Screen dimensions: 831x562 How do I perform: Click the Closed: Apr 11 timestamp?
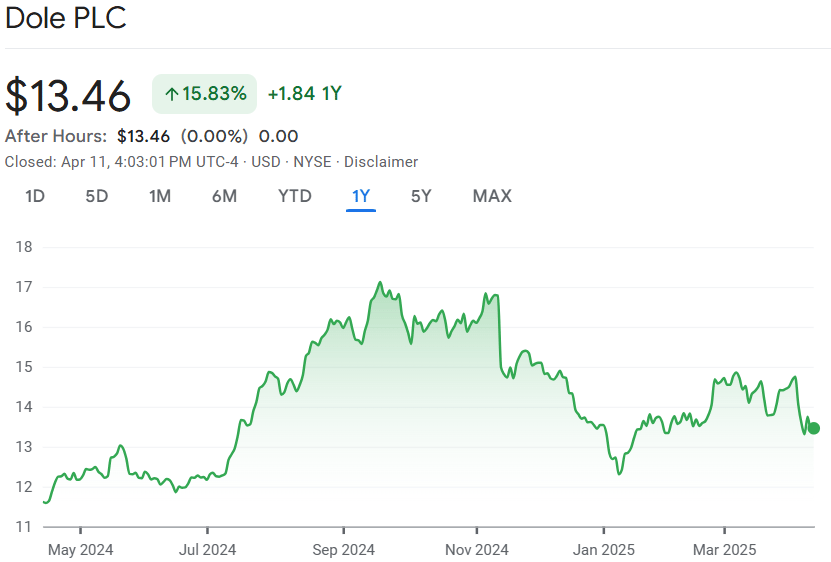(121, 162)
